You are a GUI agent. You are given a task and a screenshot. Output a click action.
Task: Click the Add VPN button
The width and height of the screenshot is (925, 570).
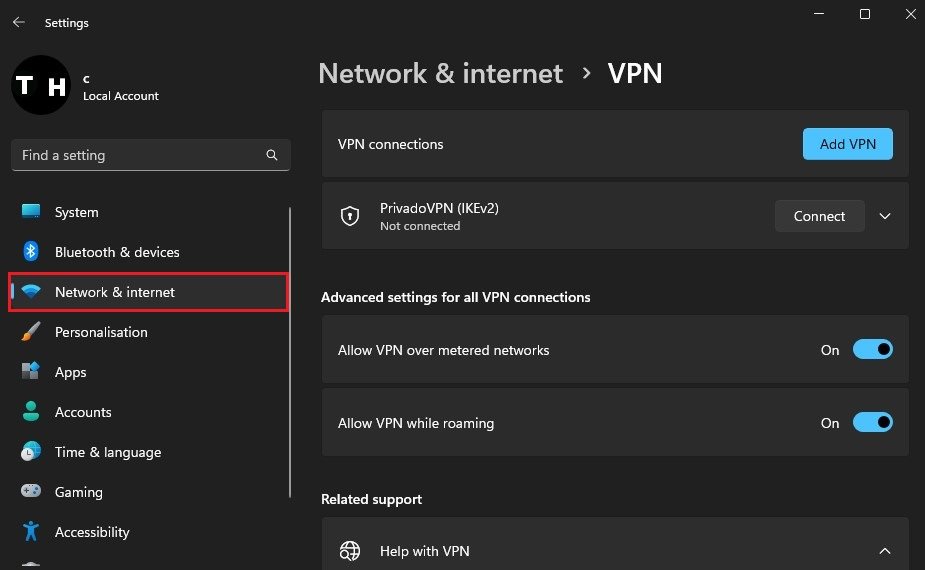pyautogui.click(x=847, y=144)
